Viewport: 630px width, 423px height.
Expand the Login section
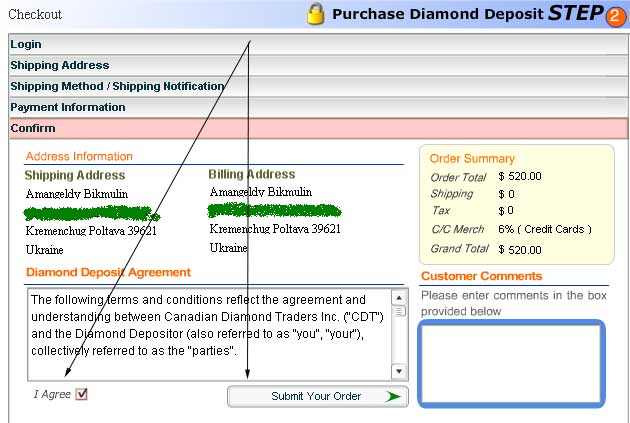[26, 44]
